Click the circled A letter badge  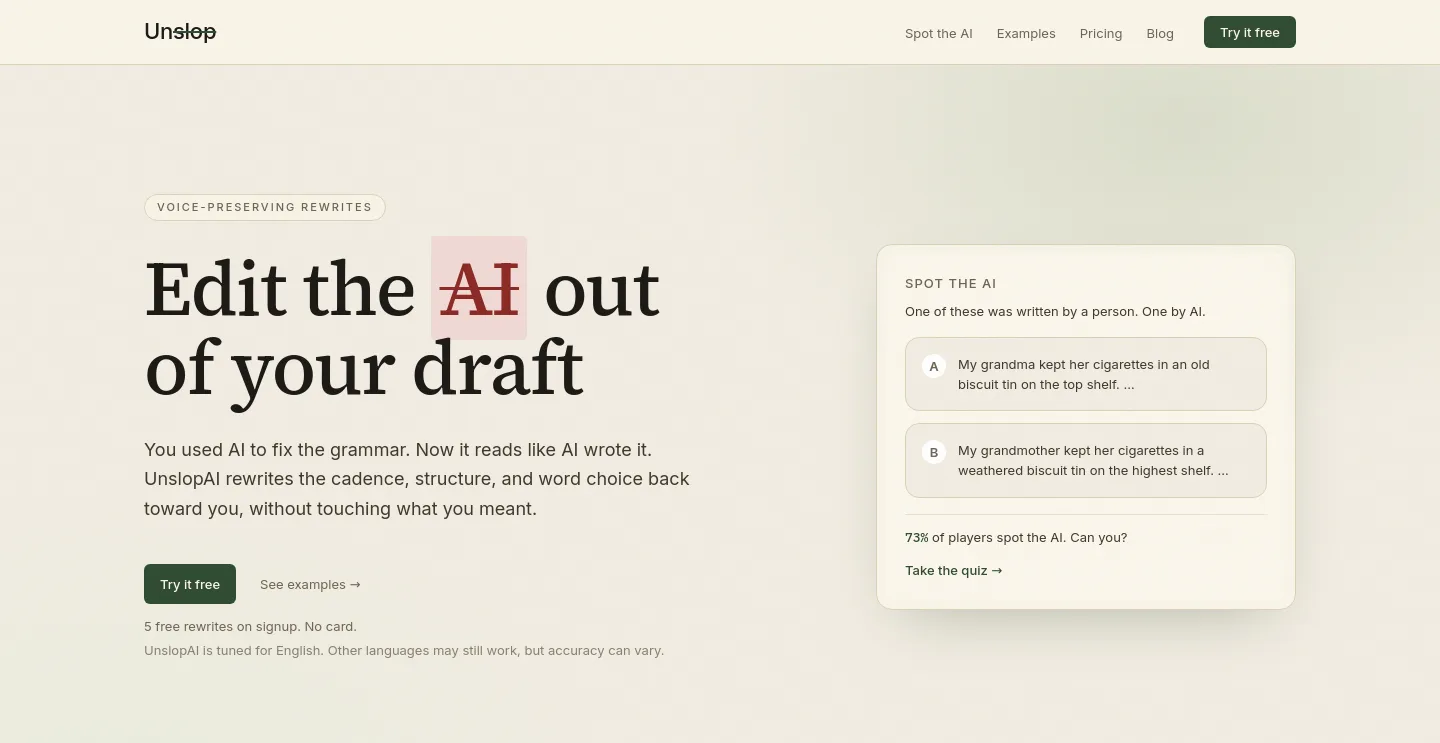(934, 366)
